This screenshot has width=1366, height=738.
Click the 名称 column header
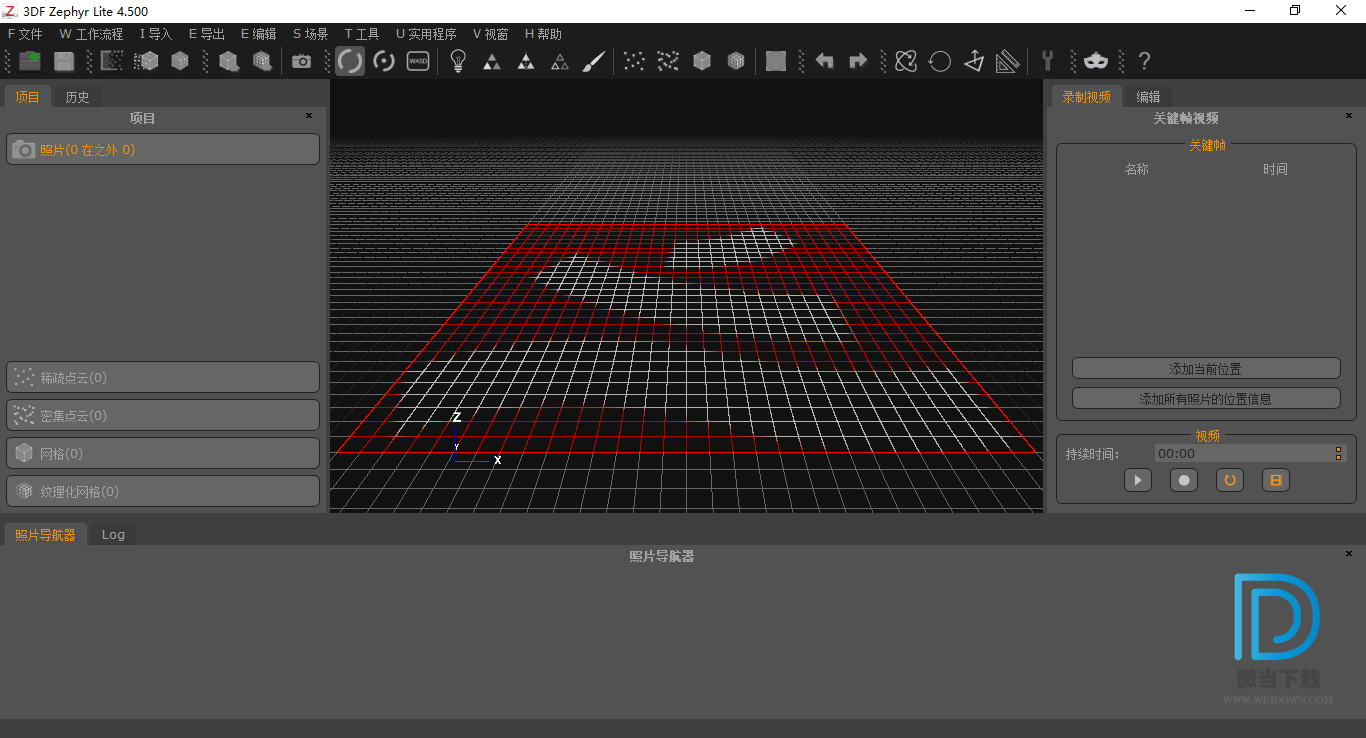tap(1137, 169)
